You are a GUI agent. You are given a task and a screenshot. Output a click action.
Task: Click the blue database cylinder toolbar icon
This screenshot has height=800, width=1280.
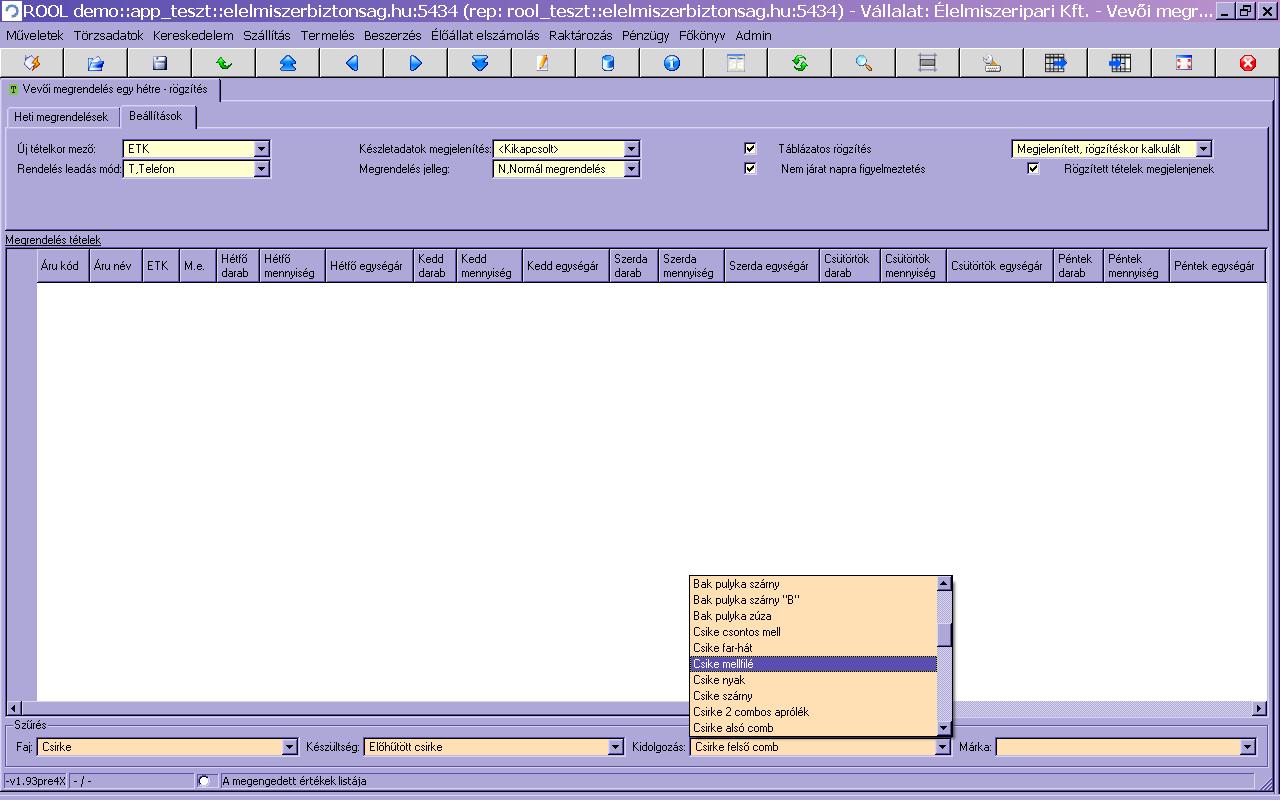point(607,63)
